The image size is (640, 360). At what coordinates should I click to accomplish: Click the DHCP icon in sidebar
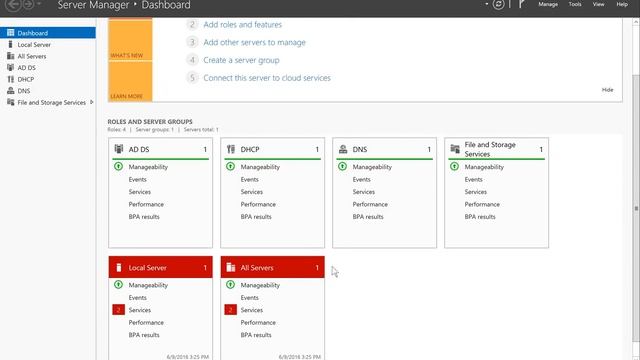11,79
